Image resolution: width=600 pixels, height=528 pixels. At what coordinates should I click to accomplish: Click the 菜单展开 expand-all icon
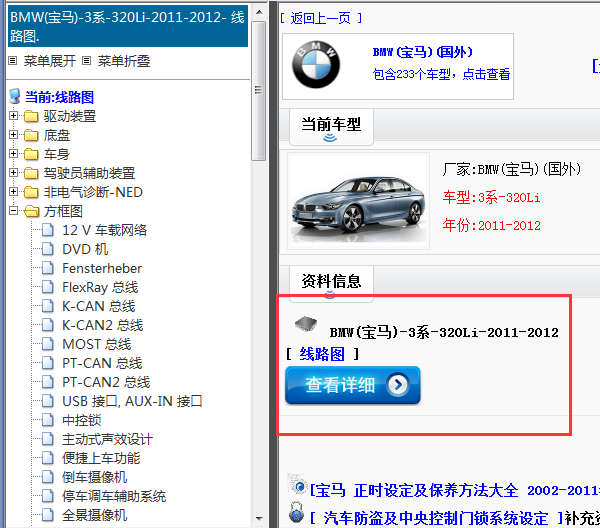pyautogui.click(x=13, y=60)
